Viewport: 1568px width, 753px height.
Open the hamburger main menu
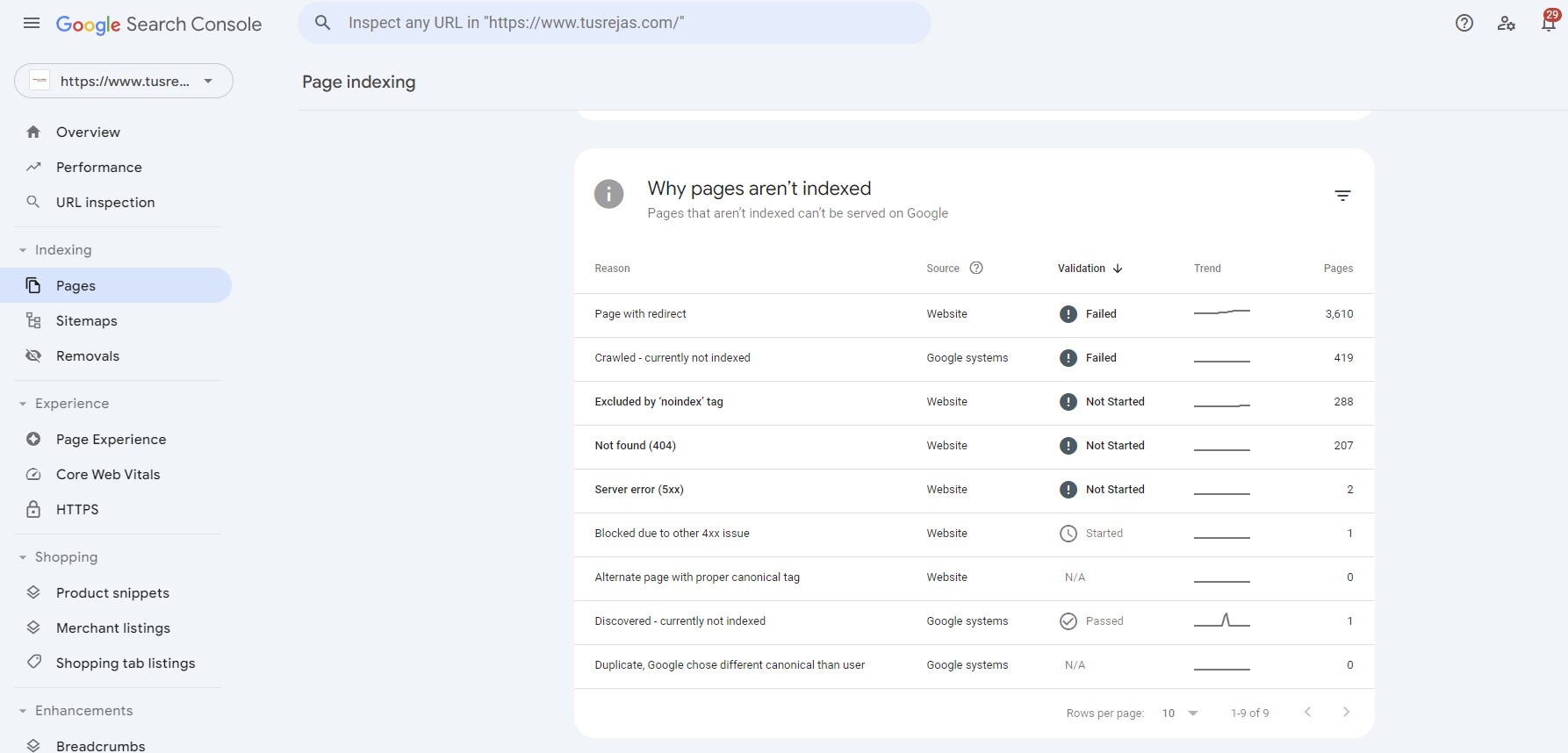pyautogui.click(x=32, y=24)
